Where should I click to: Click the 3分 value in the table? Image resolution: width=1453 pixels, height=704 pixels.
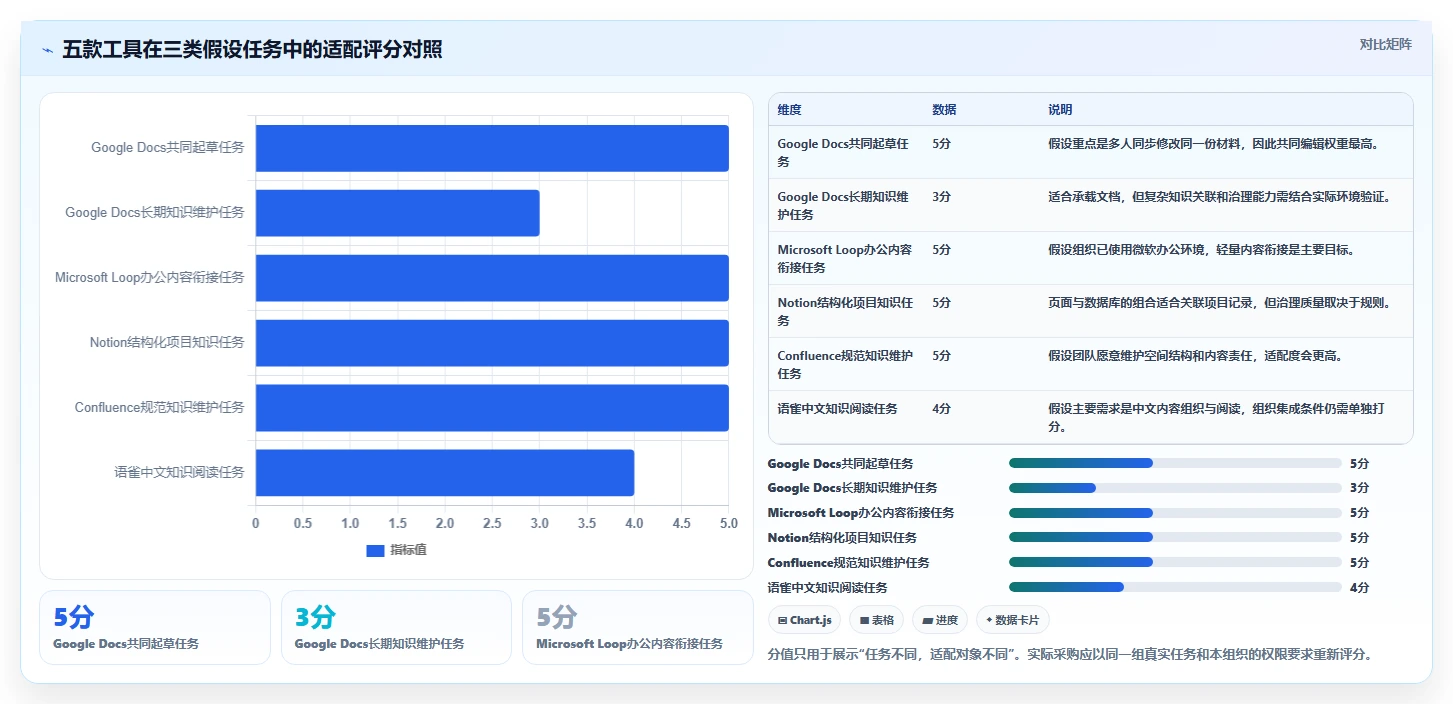coord(941,197)
